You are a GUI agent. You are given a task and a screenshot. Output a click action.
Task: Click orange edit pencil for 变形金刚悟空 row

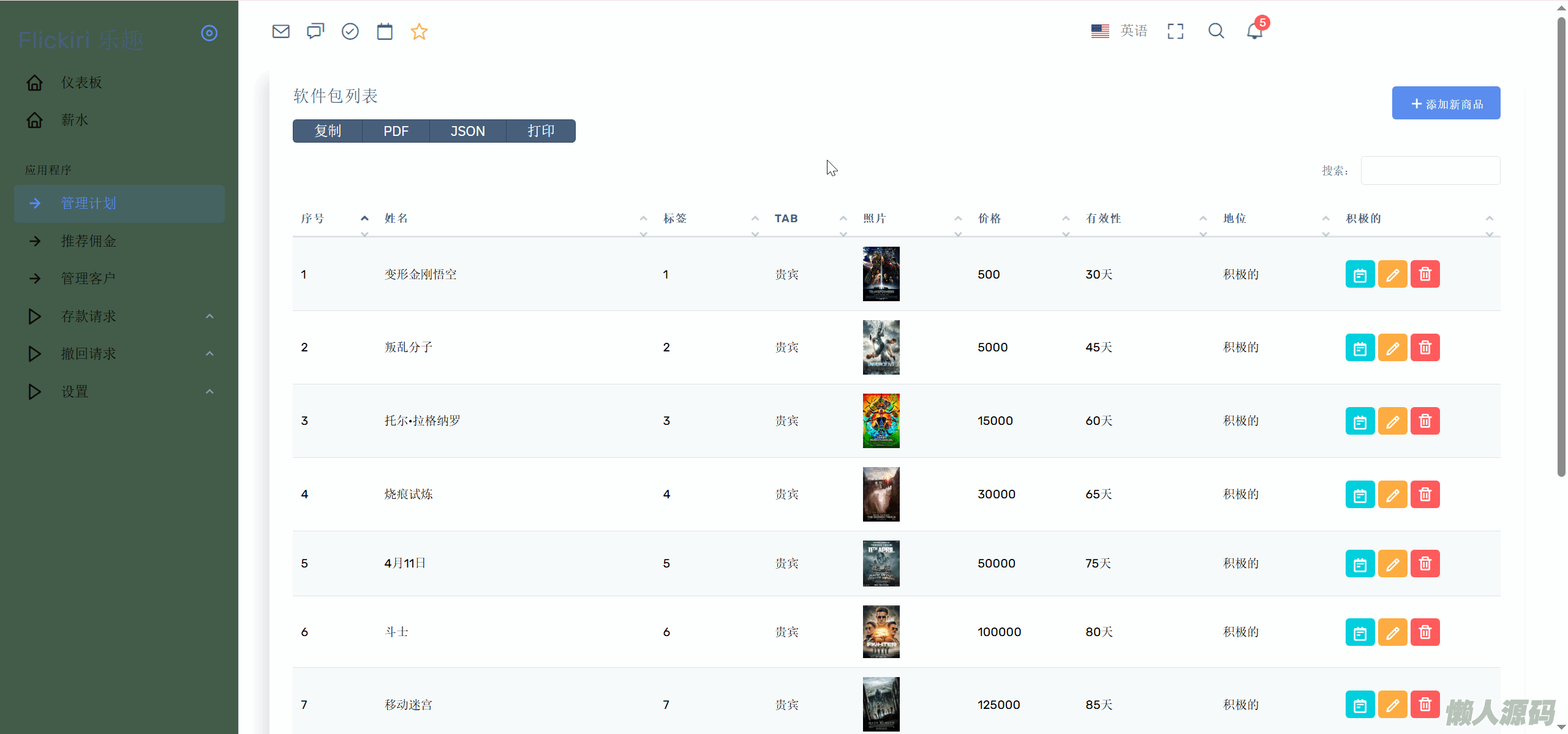tap(1392, 274)
